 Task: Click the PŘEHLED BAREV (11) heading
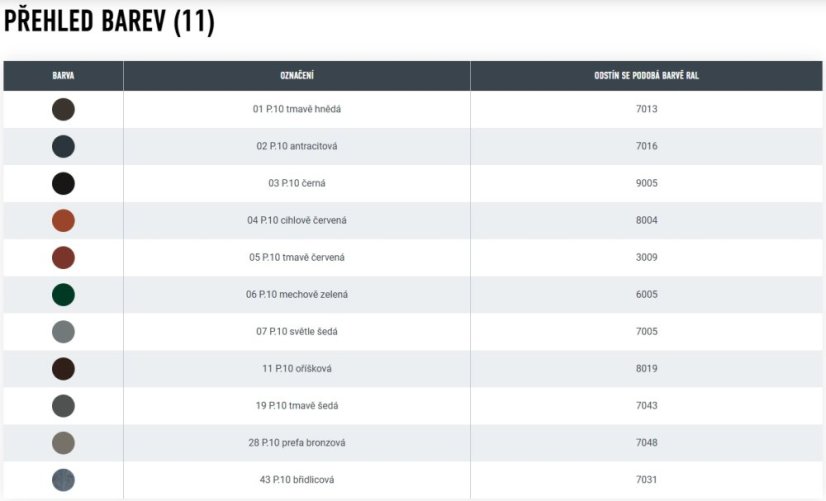pos(110,22)
